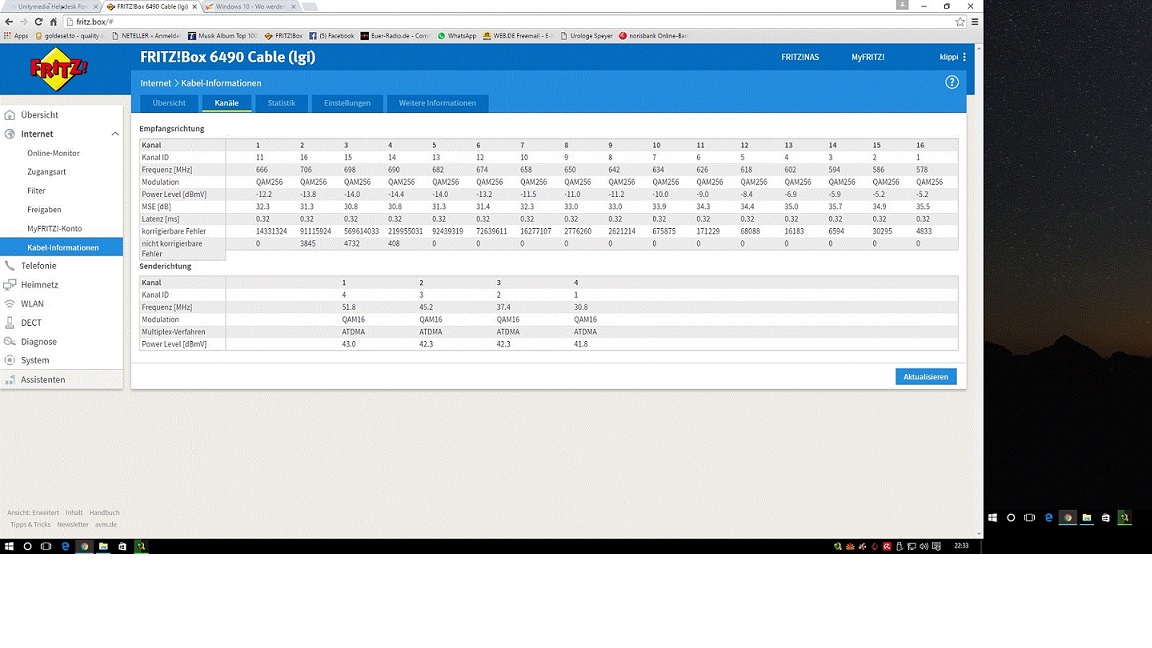The image size is (1152, 648).
Task: Click the FRITZ! logo in header
Action: (59, 70)
